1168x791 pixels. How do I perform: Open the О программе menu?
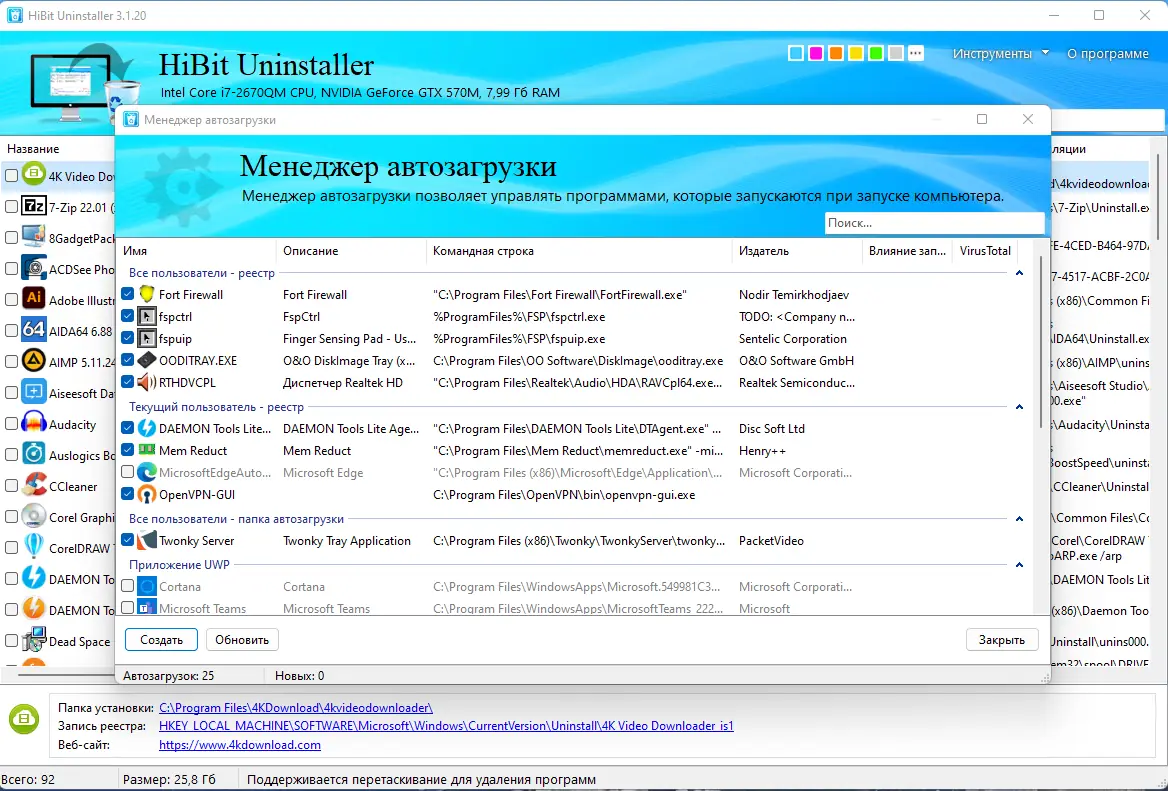click(x=1108, y=54)
